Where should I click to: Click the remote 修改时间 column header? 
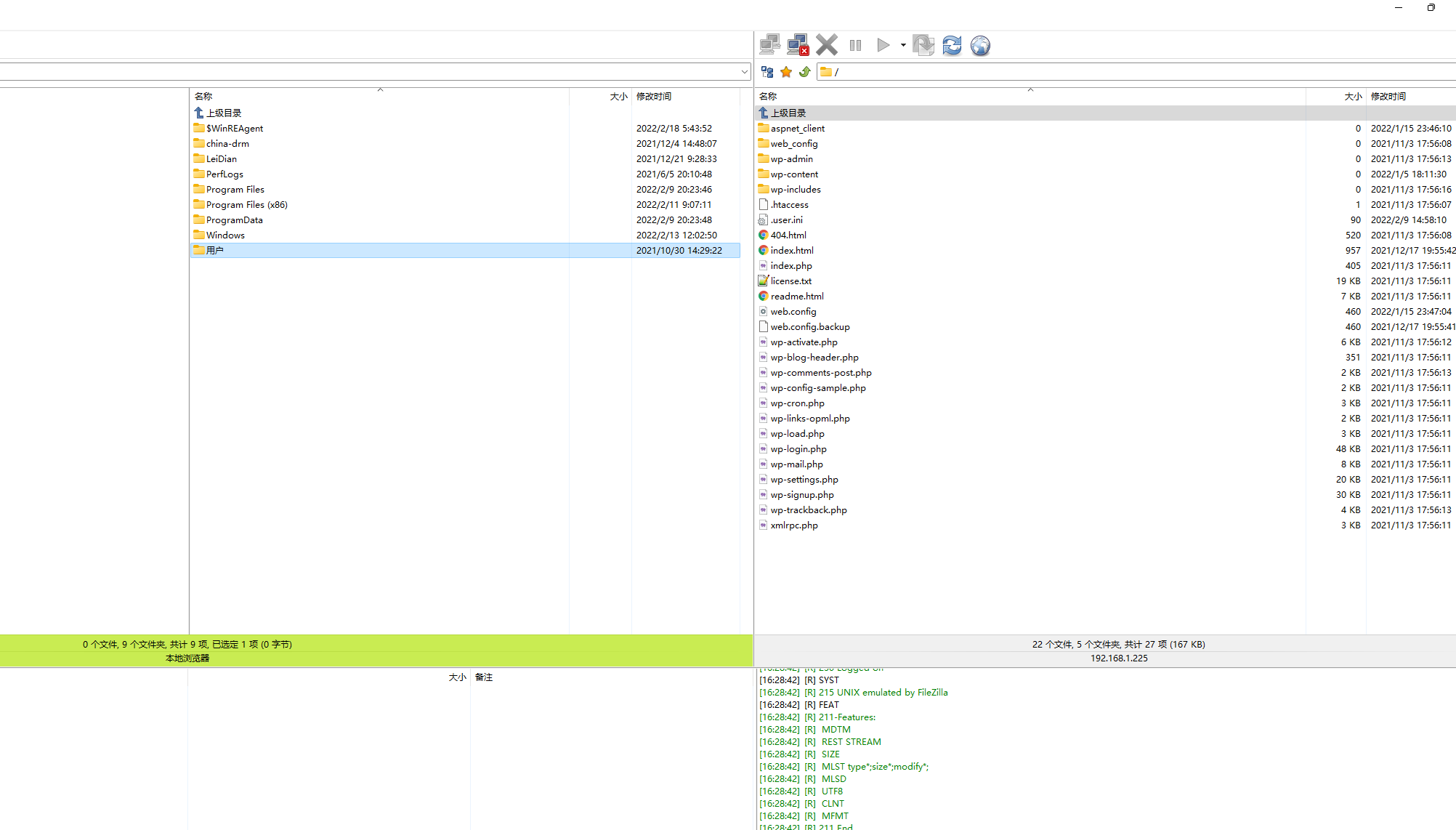pos(1411,96)
